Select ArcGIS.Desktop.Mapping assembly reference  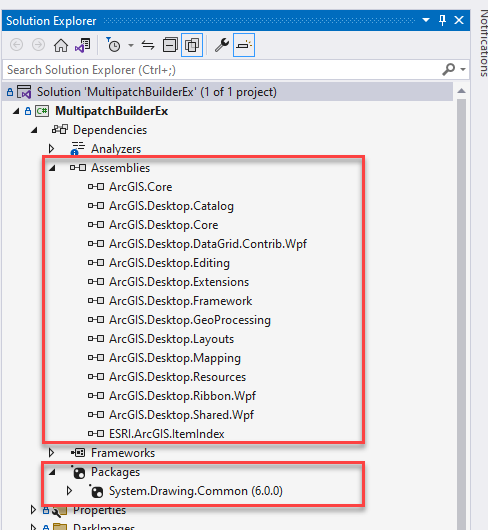pyautogui.click(x=175, y=358)
